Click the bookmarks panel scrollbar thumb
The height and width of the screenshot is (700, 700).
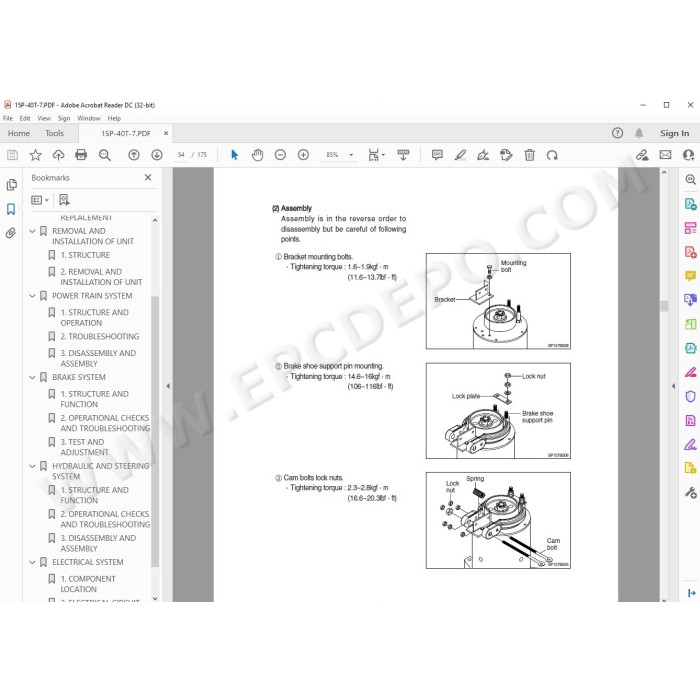[x=155, y=431]
